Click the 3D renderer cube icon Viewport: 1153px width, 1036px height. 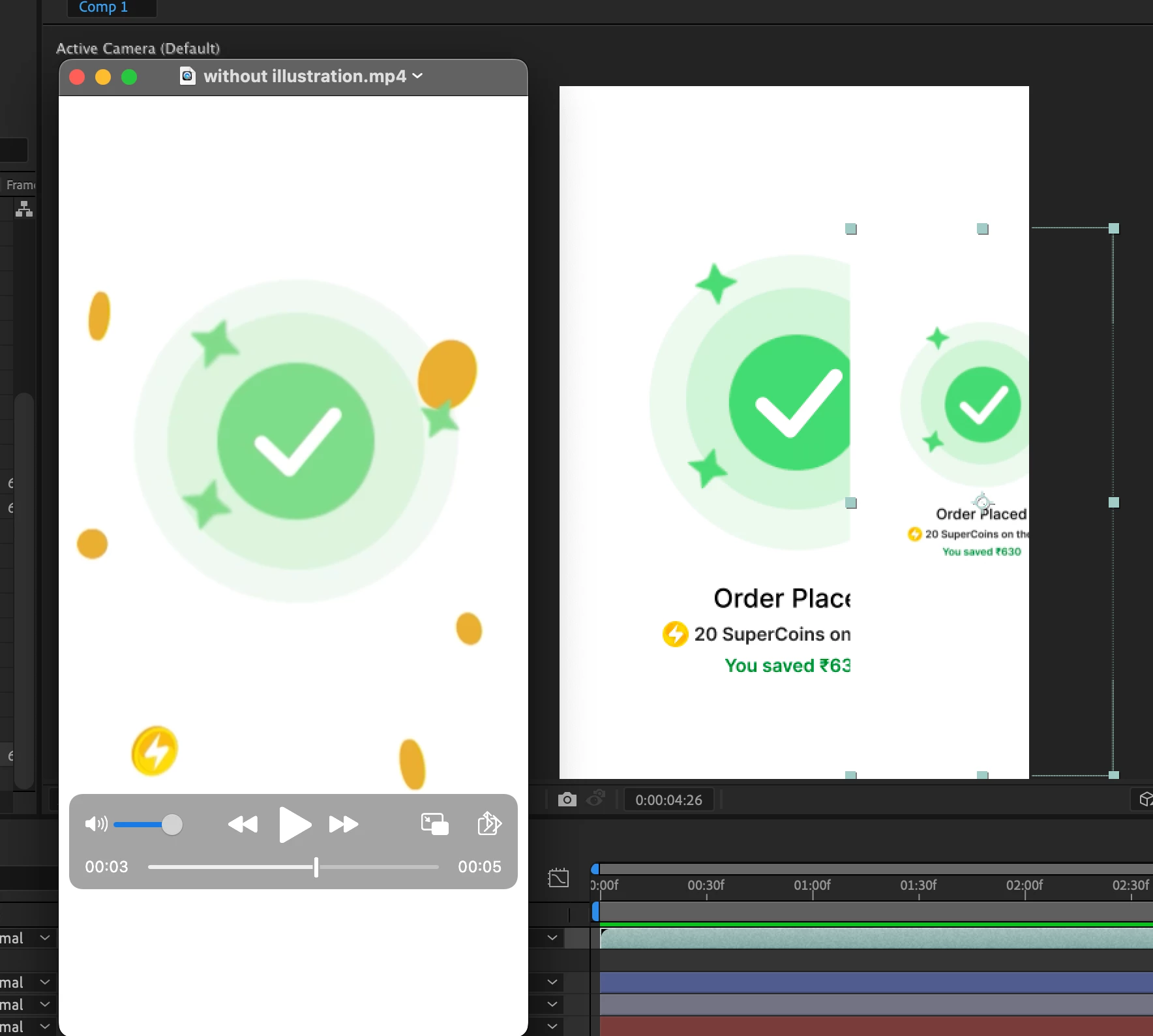pos(1146,799)
